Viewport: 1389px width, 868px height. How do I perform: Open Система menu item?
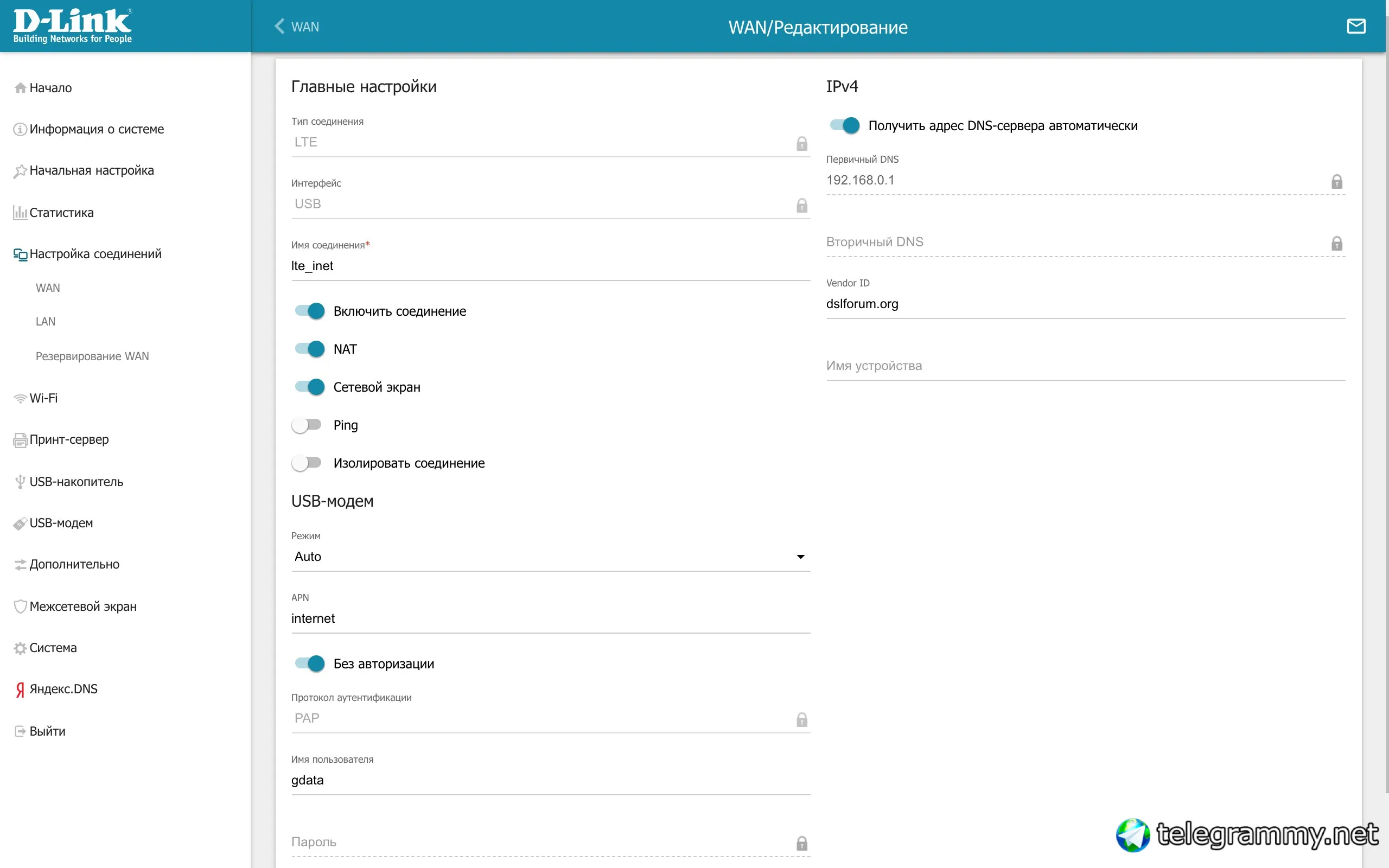53,648
